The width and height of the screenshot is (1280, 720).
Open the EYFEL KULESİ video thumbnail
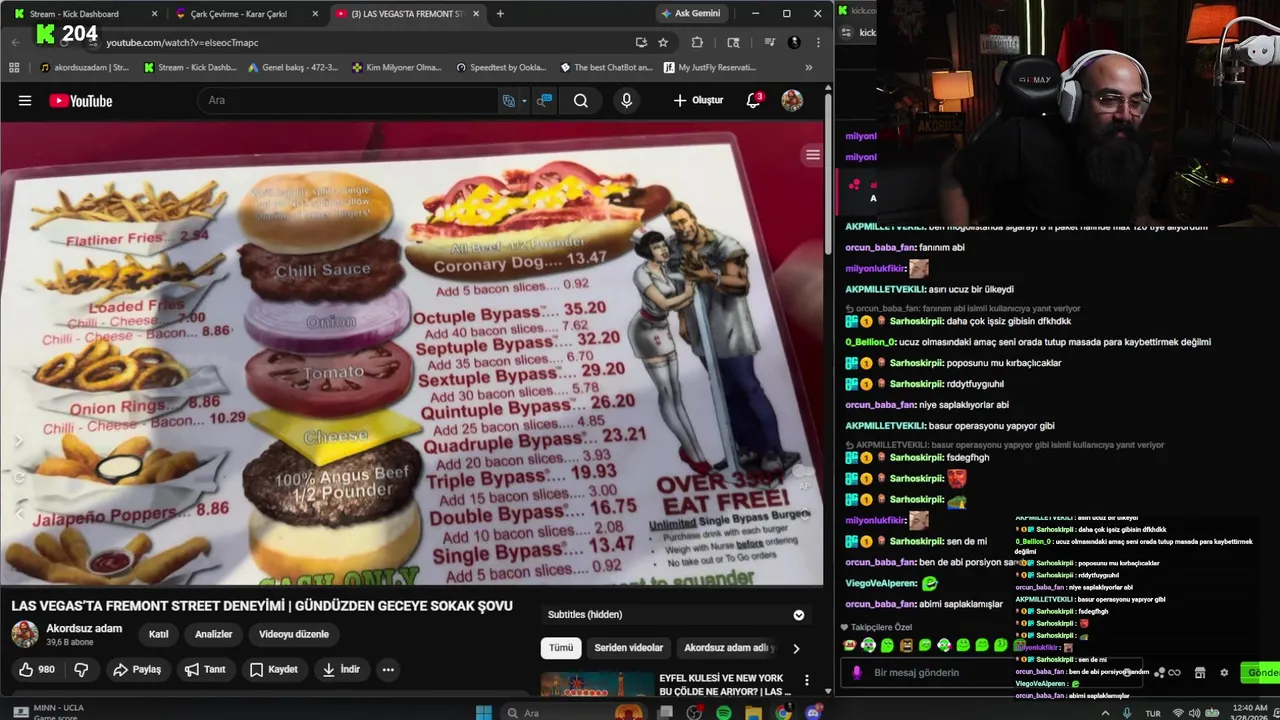597,684
